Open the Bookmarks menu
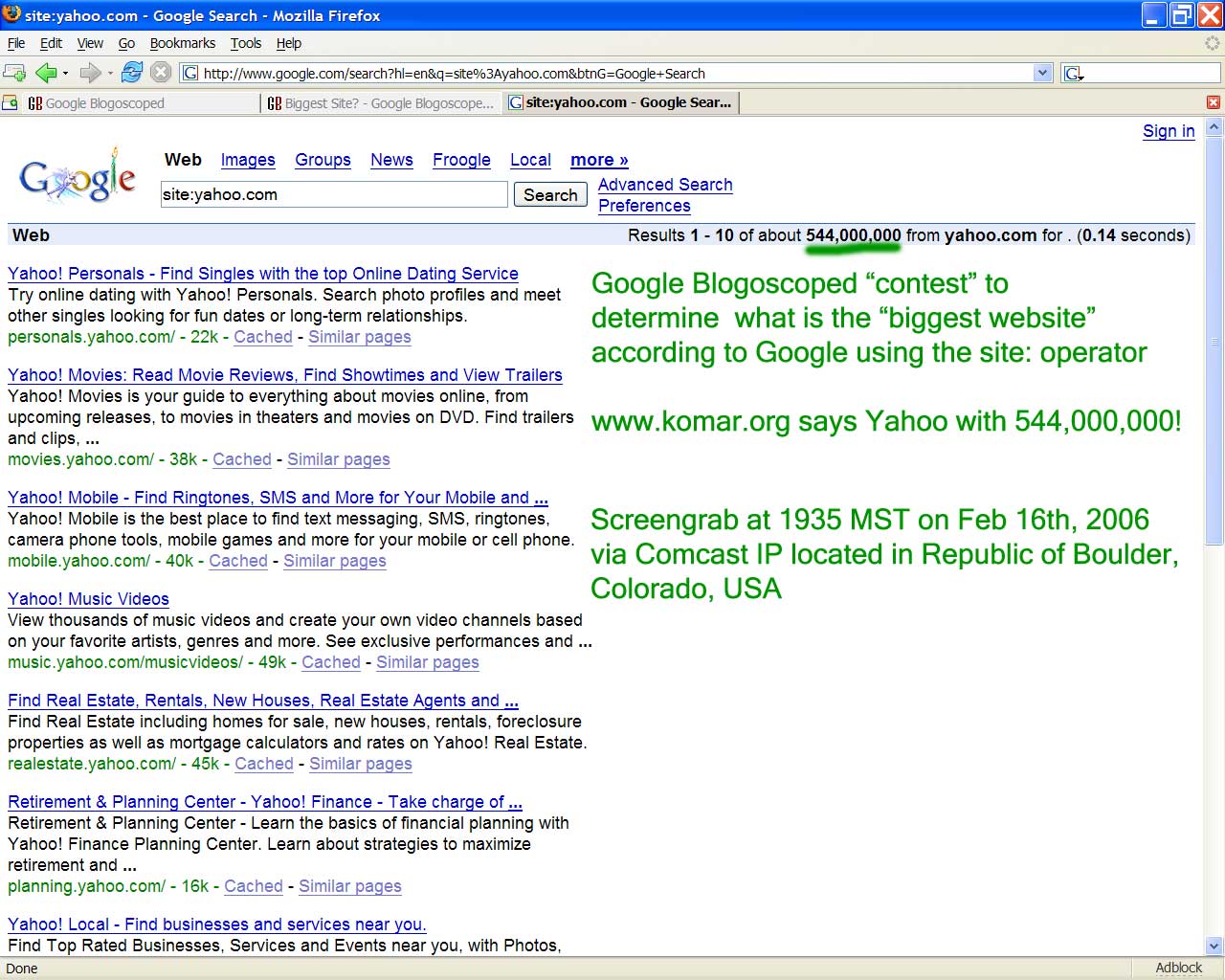Image resolution: width=1225 pixels, height=980 pixels. [x=183, y=43]
